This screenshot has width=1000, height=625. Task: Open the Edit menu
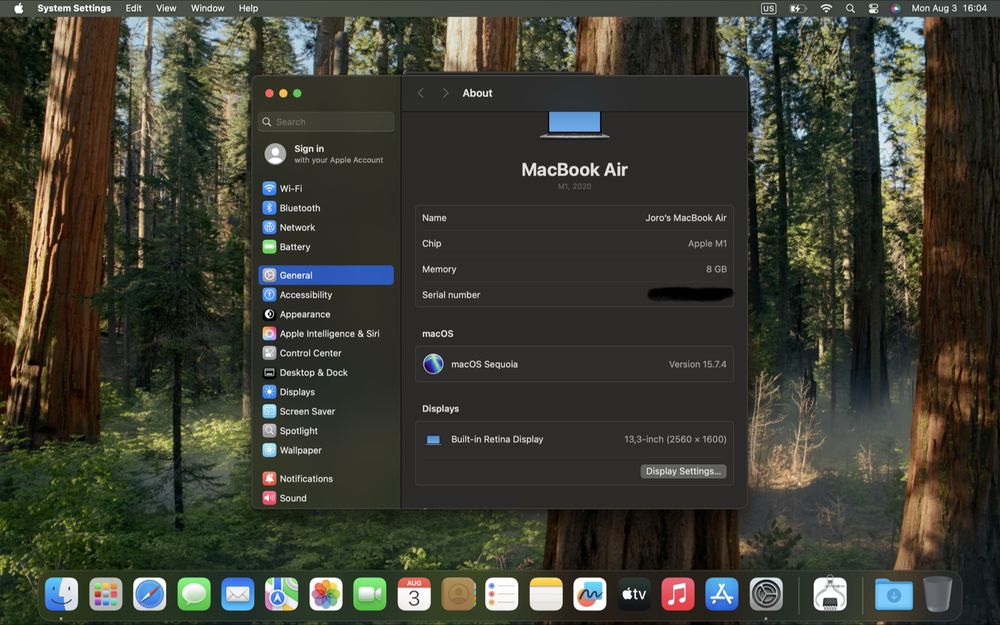click(133, 8)
